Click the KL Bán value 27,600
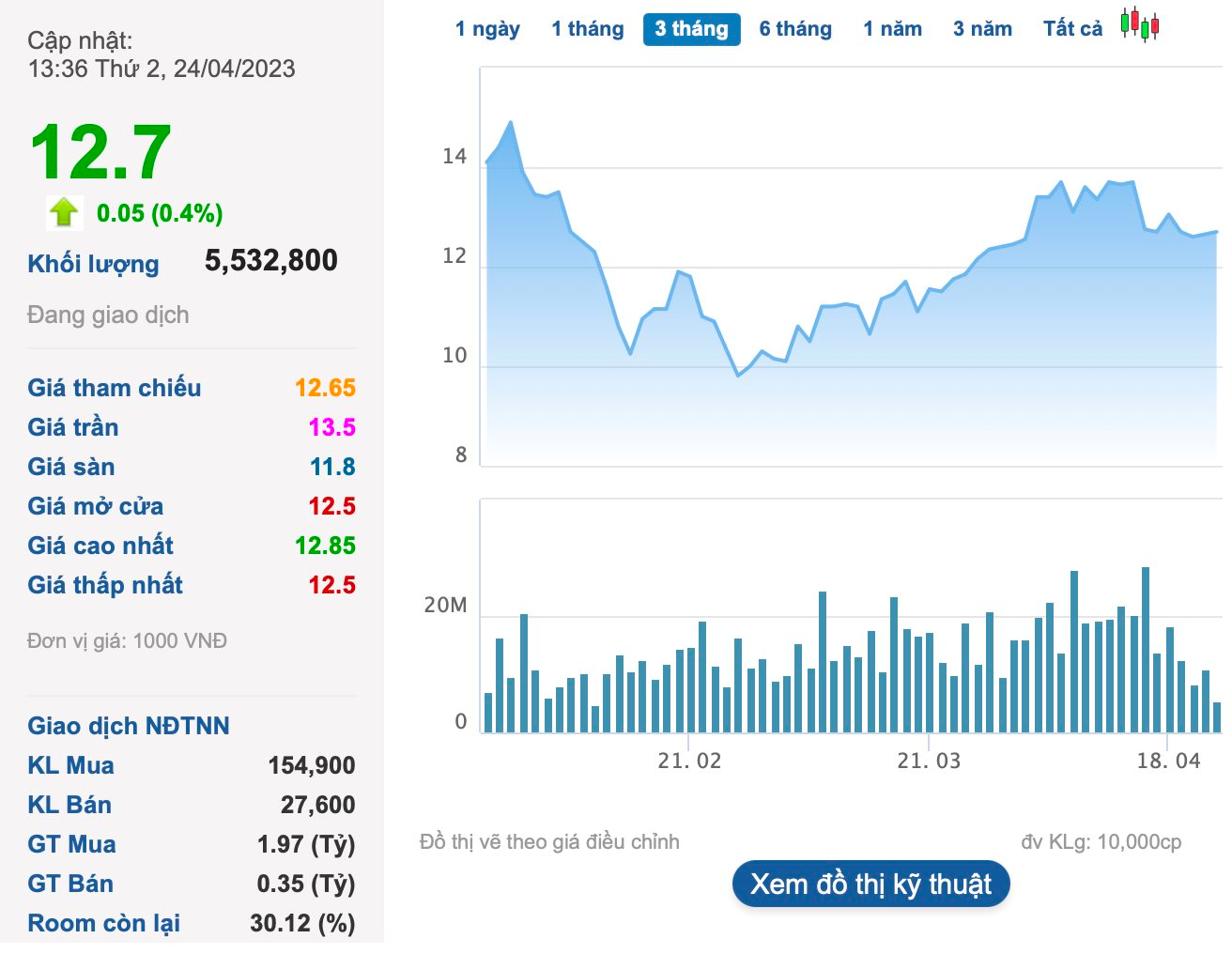Screen dimensions: 1232x954 click(317, 805)
